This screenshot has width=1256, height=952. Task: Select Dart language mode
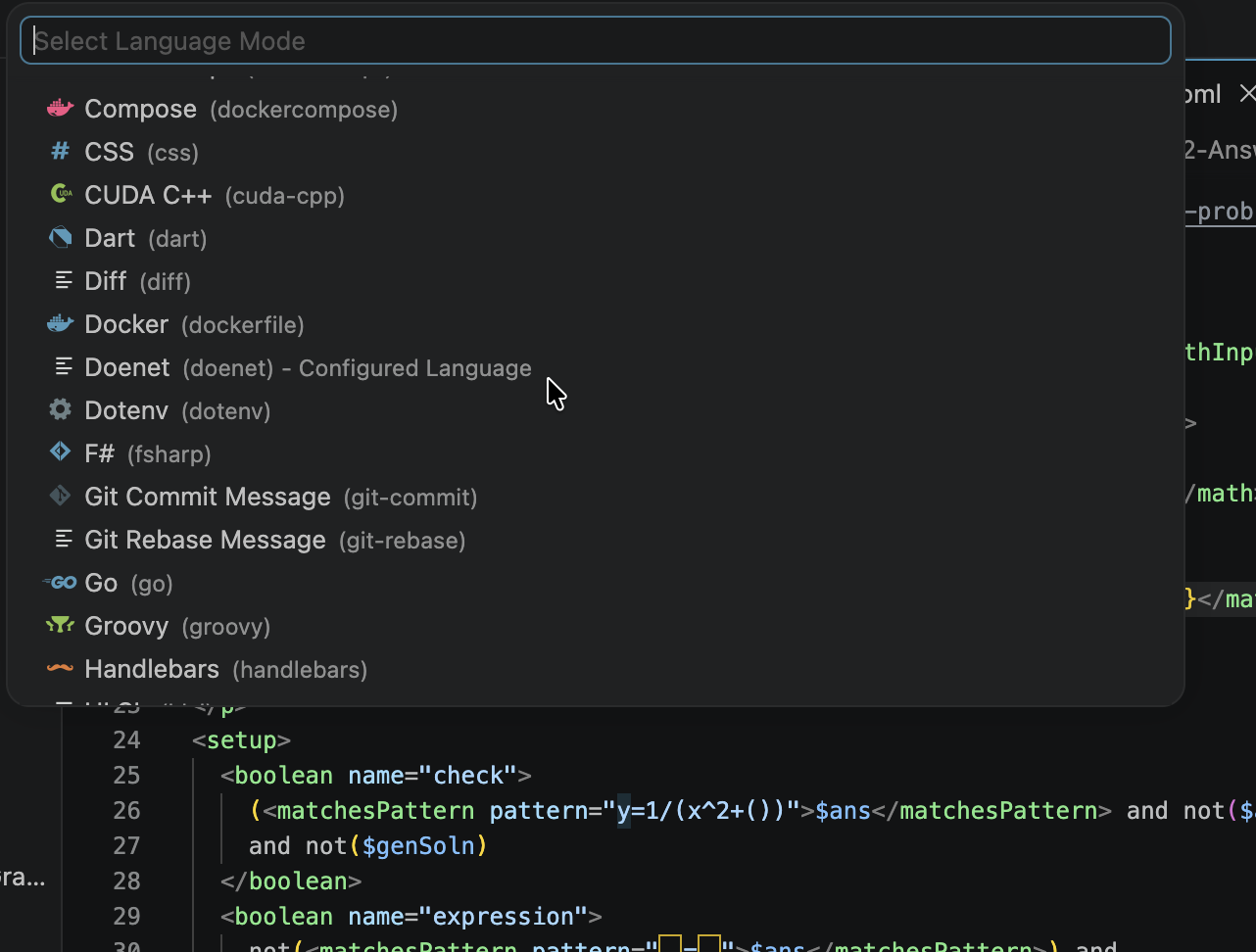coord(595,238)
